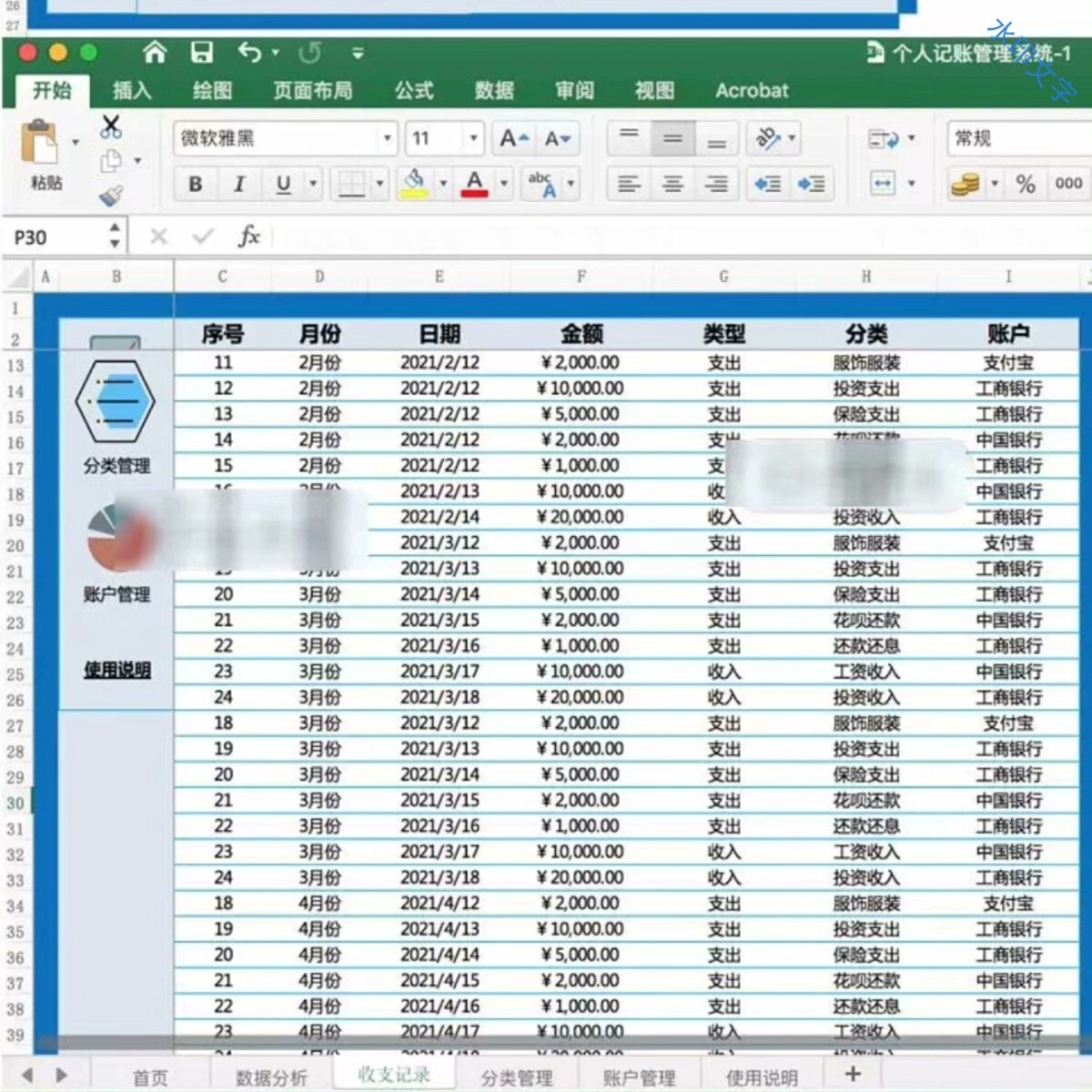
Task: Decrease indent
Action: click(x=767, y=185)
